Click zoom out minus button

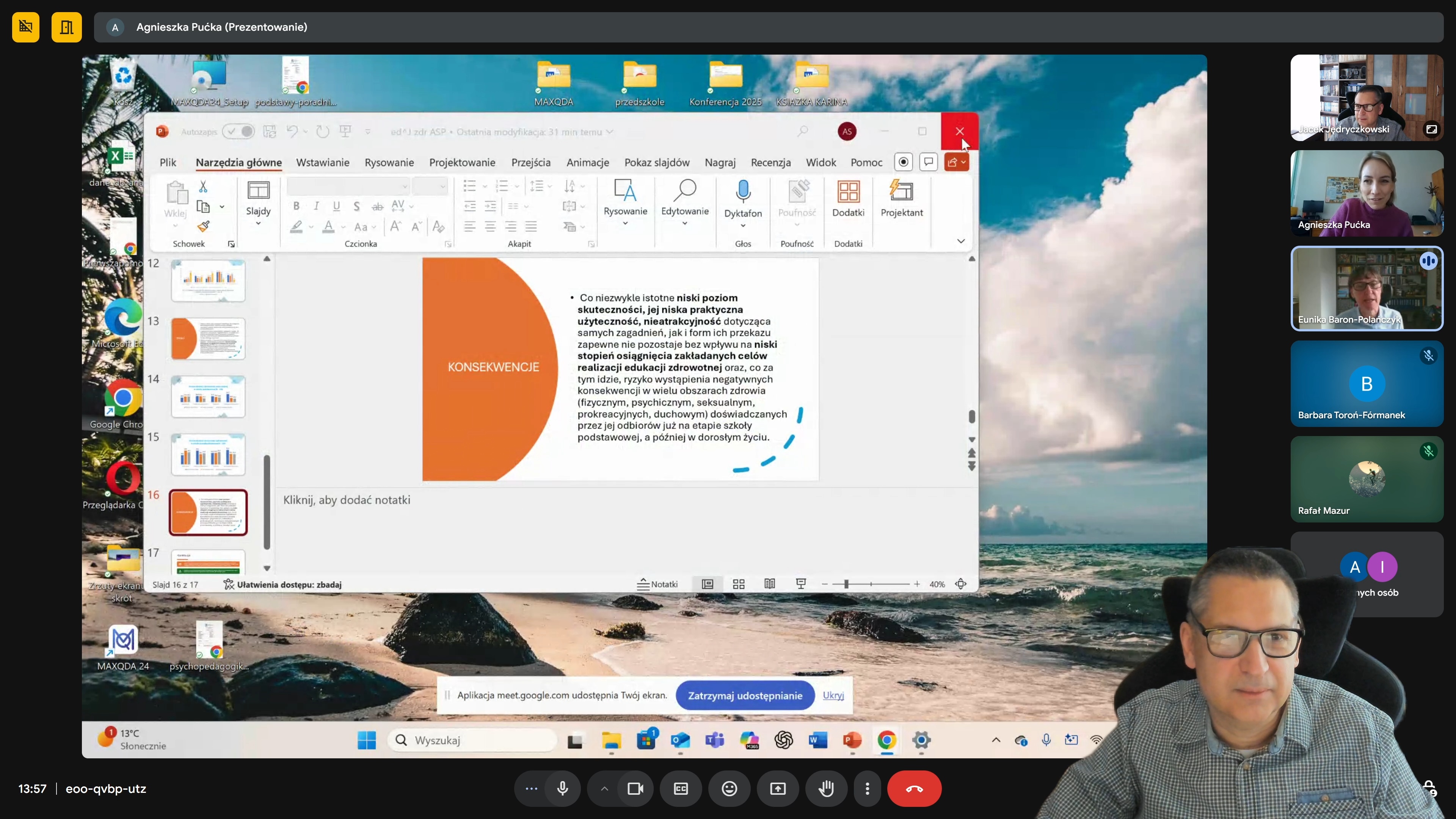coord(825,584)
